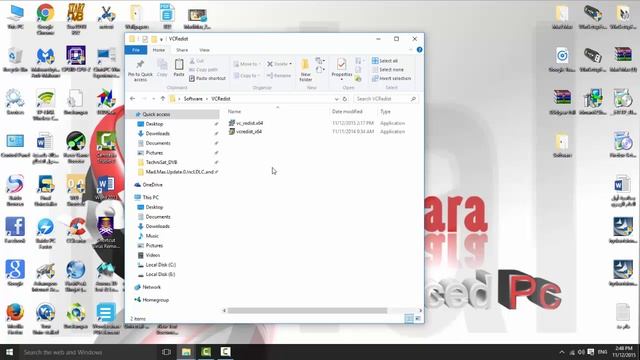Collapse the ribbon with chevron
This screenshot has width=640, height=360.
[x=411, y=50]
